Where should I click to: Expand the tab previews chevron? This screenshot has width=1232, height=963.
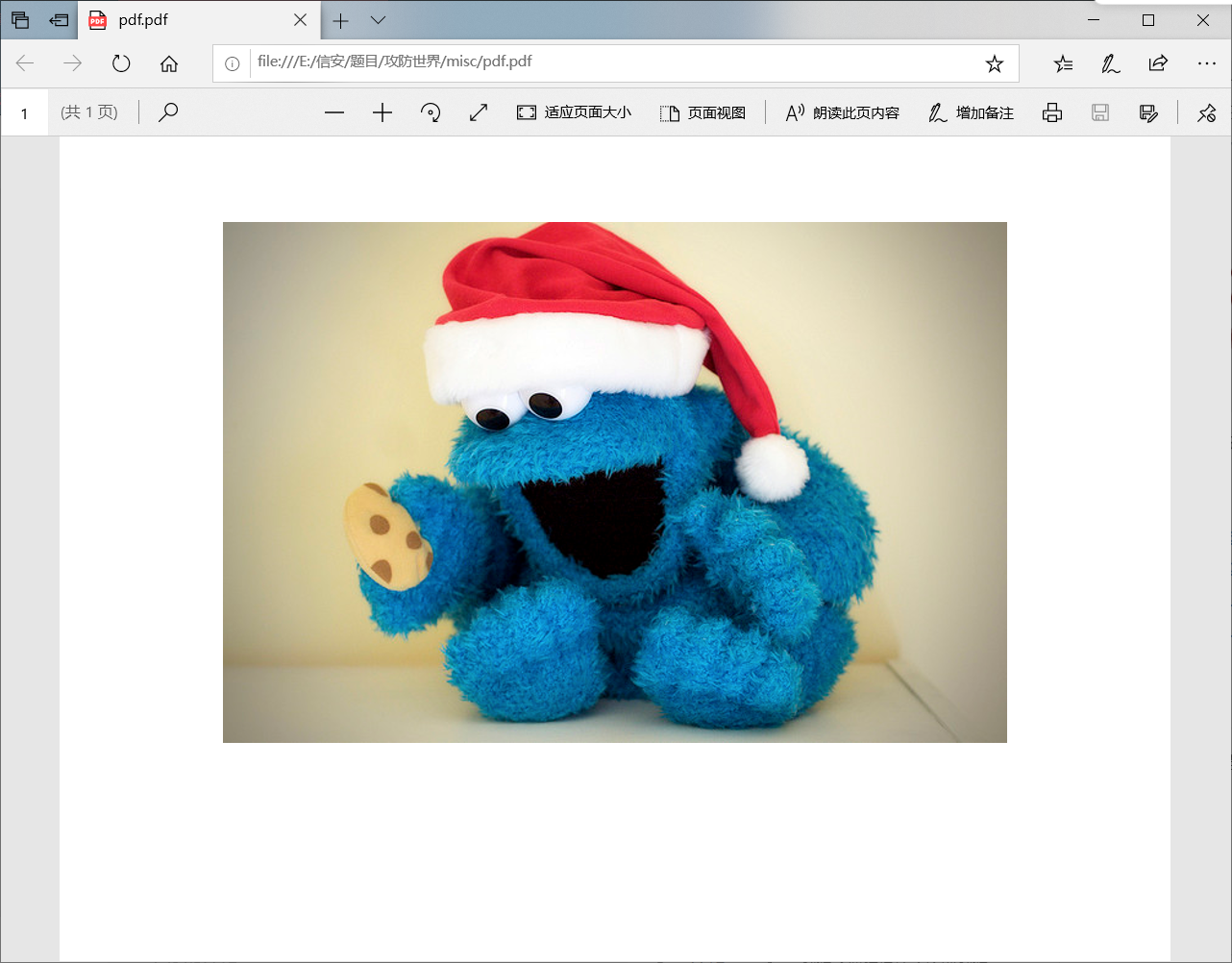379,20
